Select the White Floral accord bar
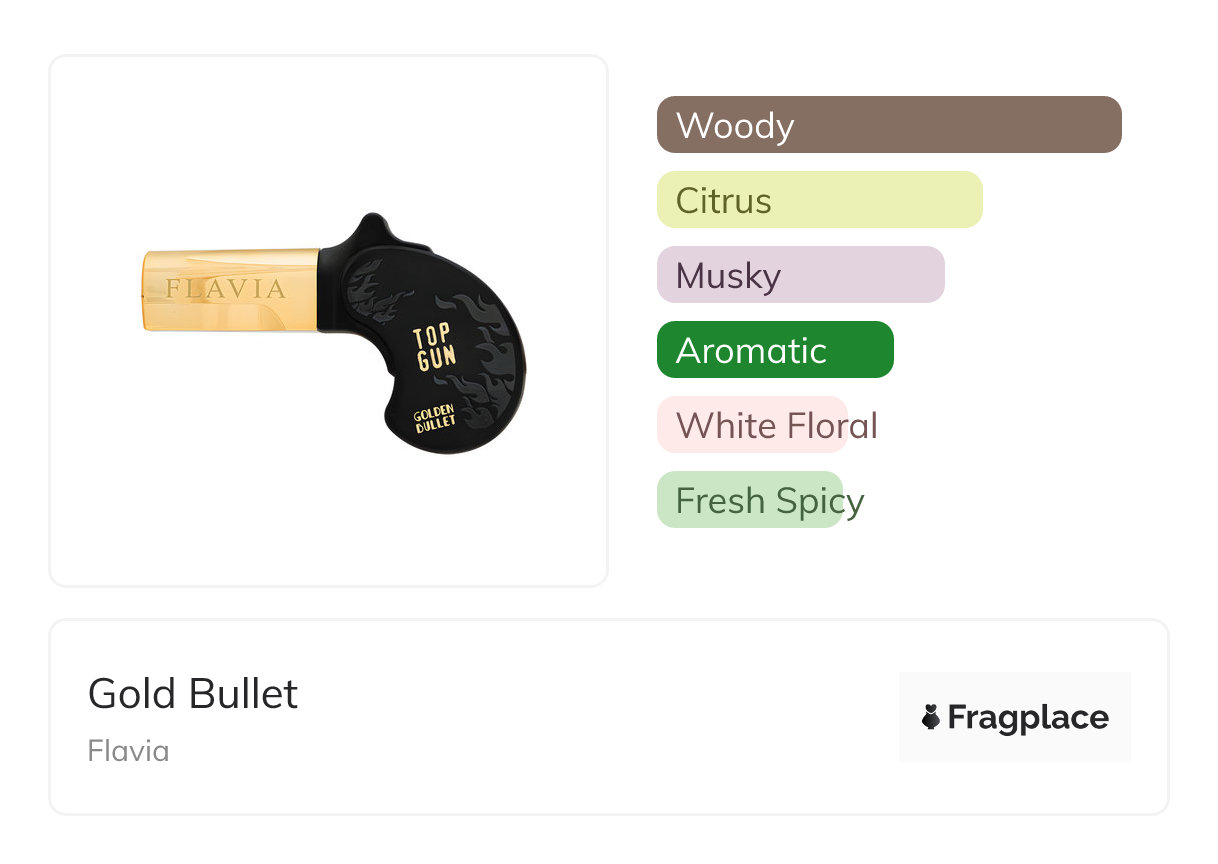 pos(752,425)
